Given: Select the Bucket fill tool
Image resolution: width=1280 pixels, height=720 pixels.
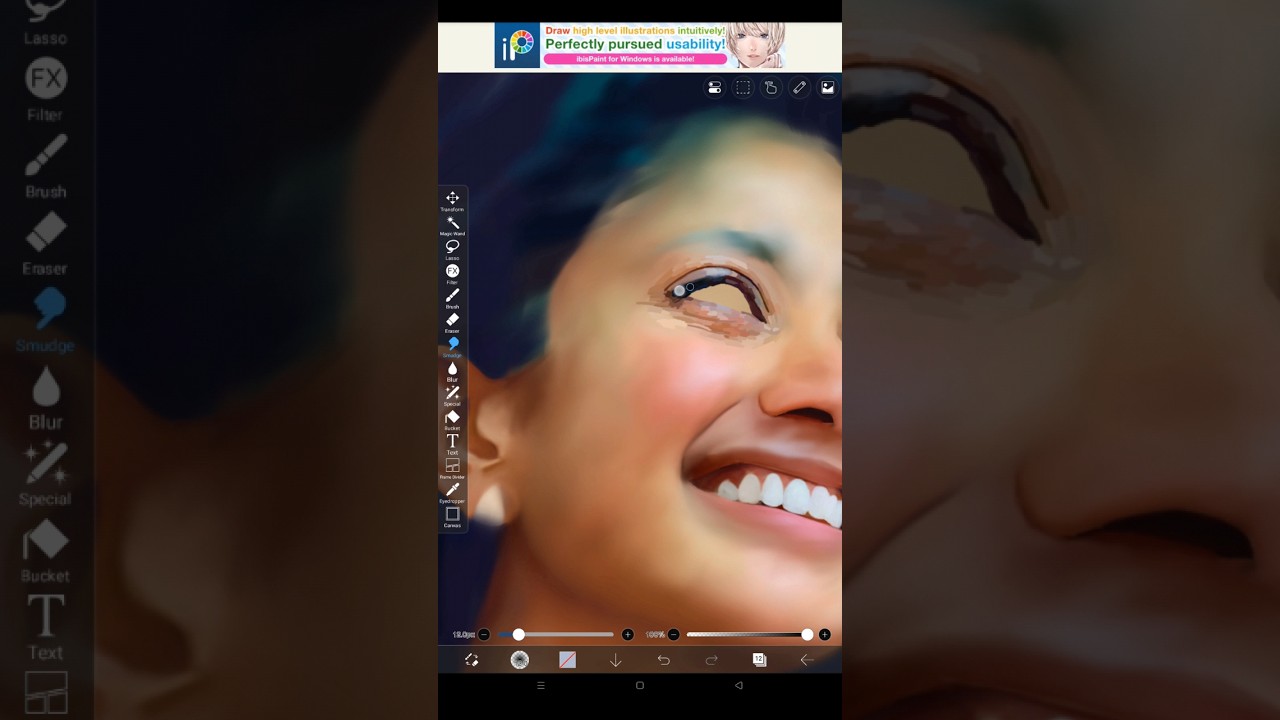Looking at the screenshot, I should tap(452, 420).
